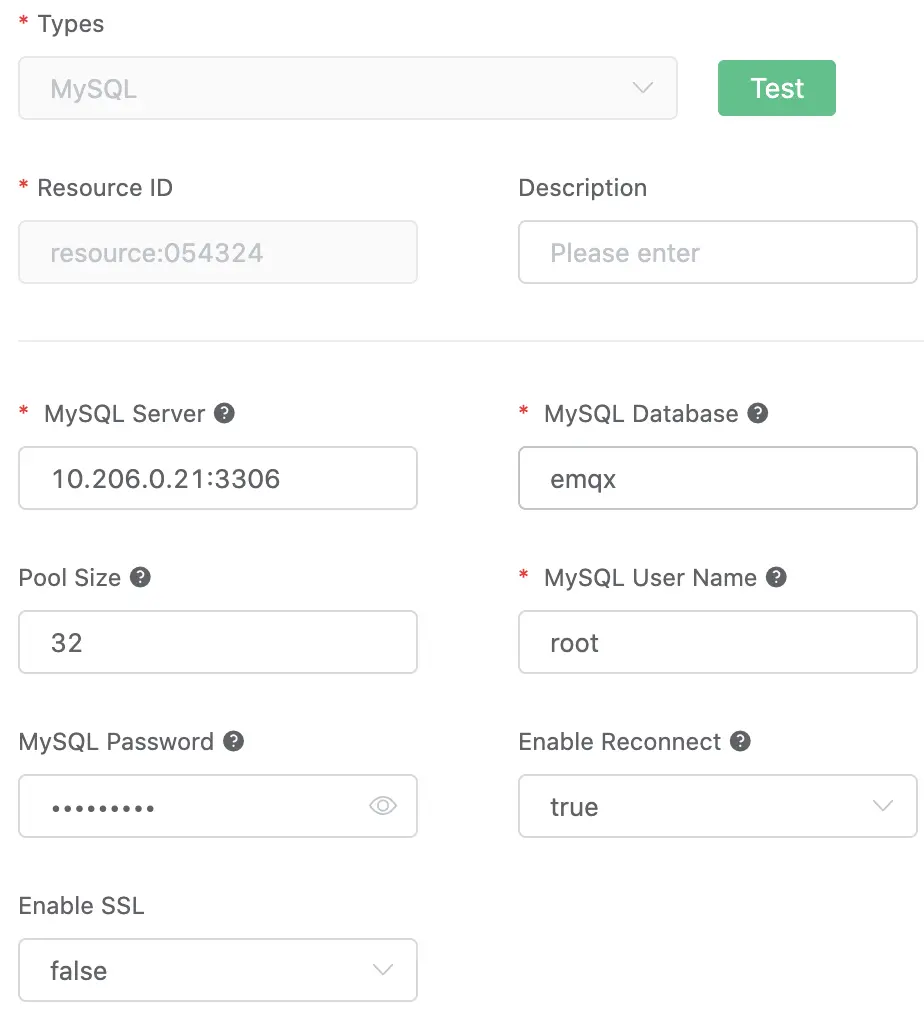
Task: Open the Types dropdown showing MySQL
Action: point(348,88)
